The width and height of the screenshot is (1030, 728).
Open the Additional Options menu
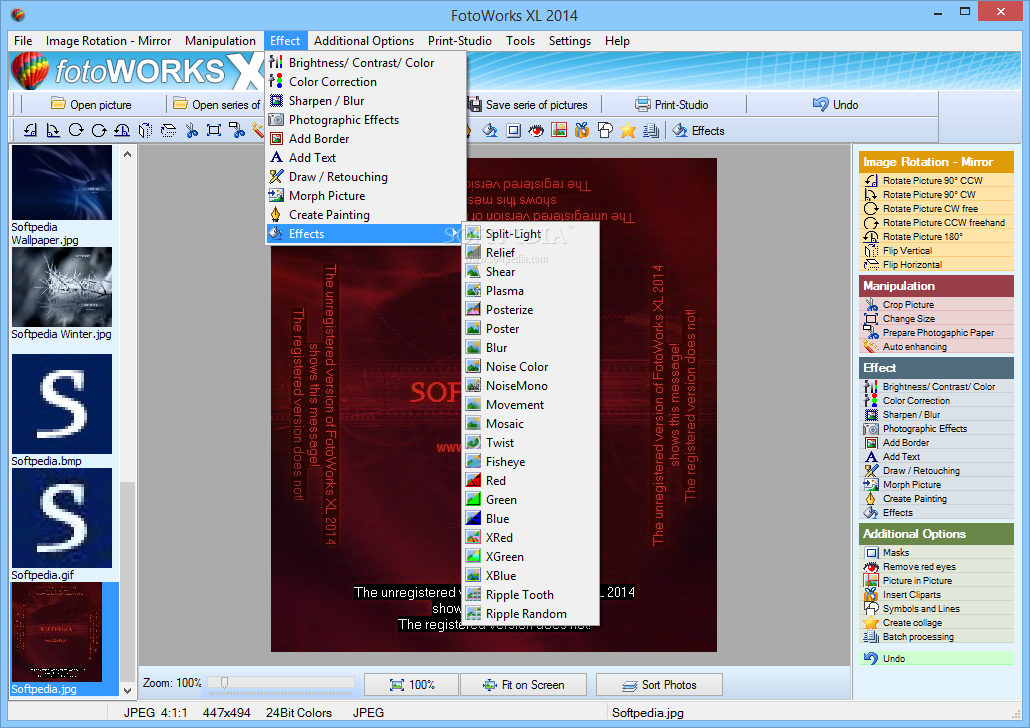[x=364, y=41]
